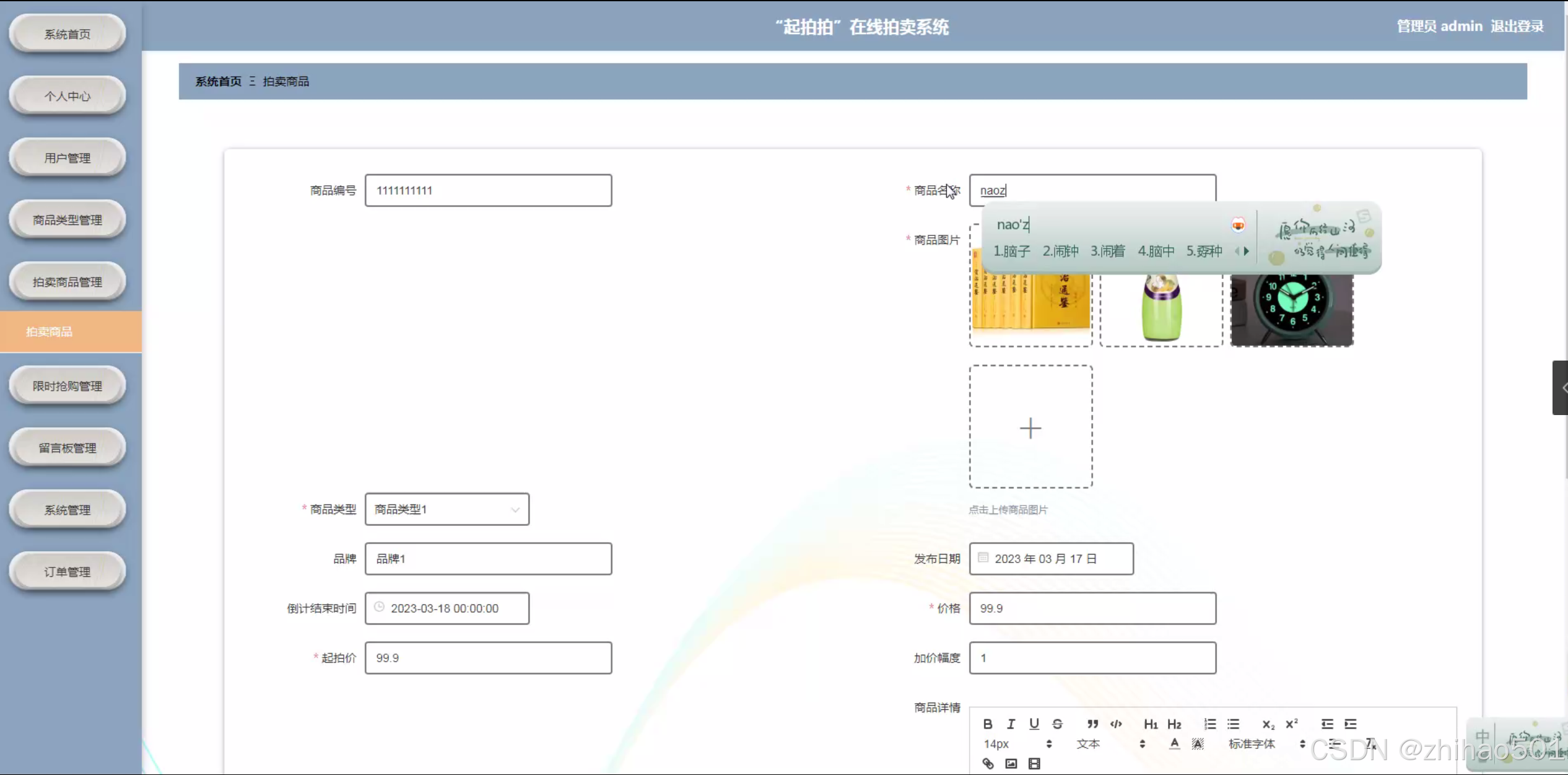
Task: Toggle bold formatting in rich text editor
Action: click(x=988, y=724)
